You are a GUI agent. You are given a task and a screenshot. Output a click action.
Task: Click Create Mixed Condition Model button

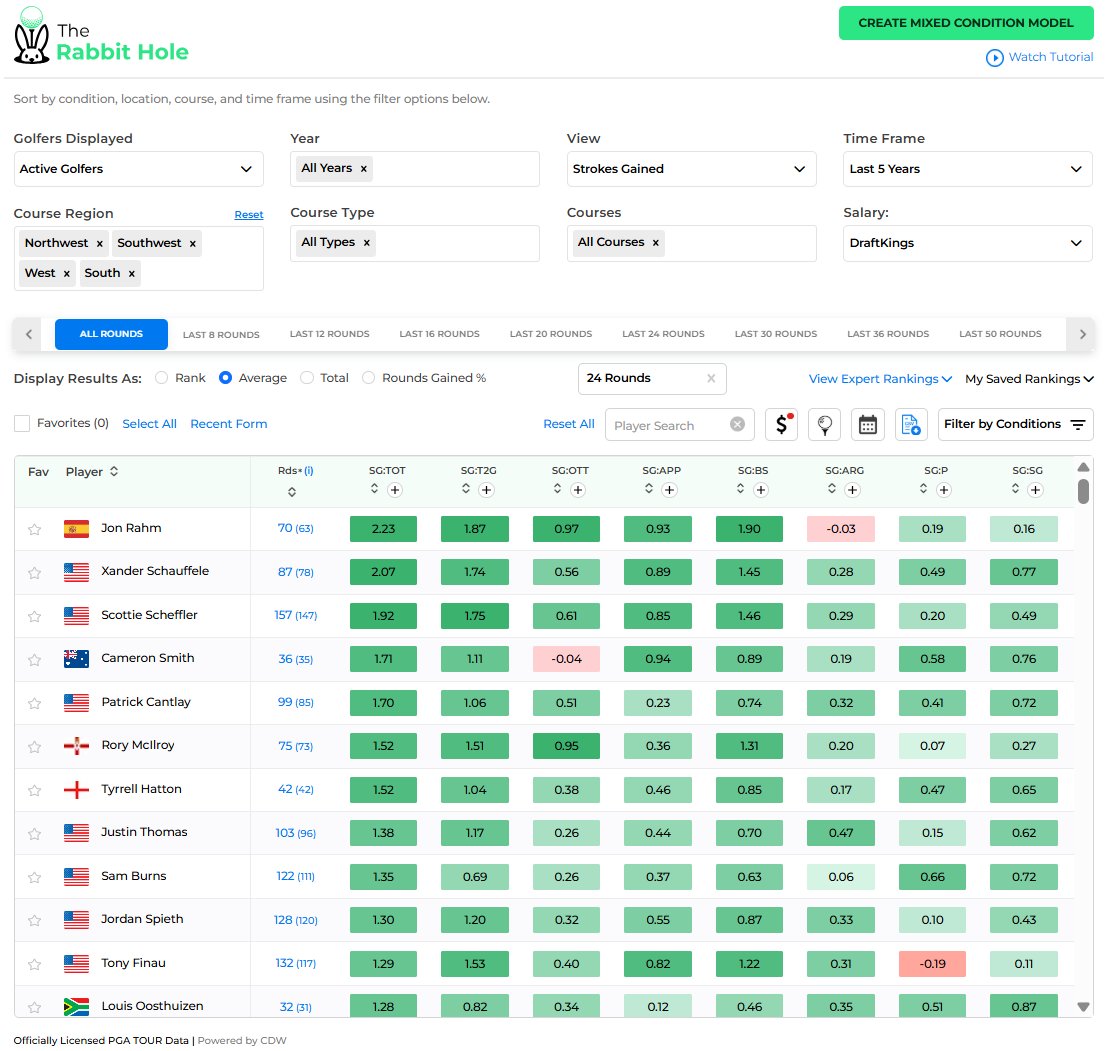(x=966, y=23)
